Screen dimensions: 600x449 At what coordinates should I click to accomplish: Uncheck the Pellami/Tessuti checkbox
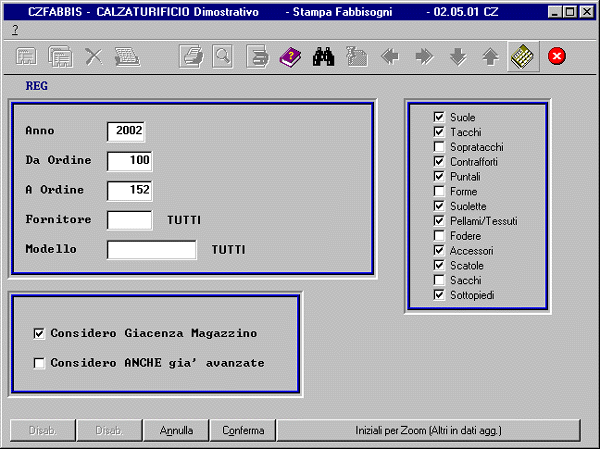coord(439,220)
